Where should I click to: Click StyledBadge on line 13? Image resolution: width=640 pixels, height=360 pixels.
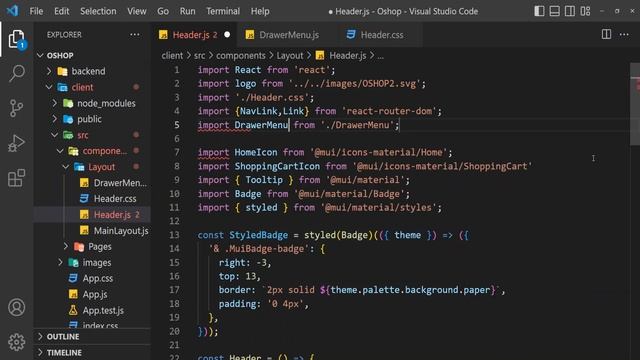(258, 235)
